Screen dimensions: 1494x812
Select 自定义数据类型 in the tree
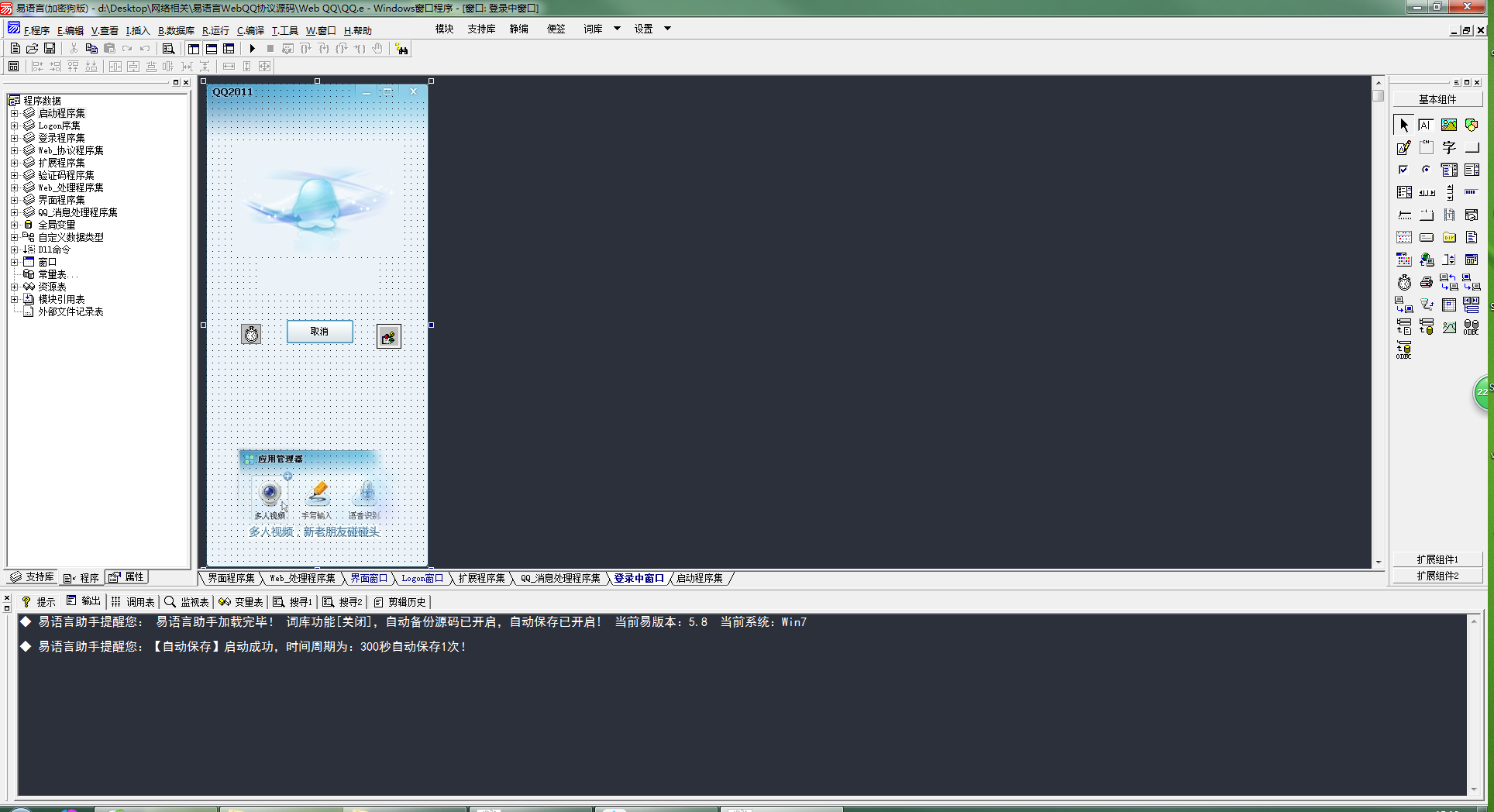[x=71, y=237]
